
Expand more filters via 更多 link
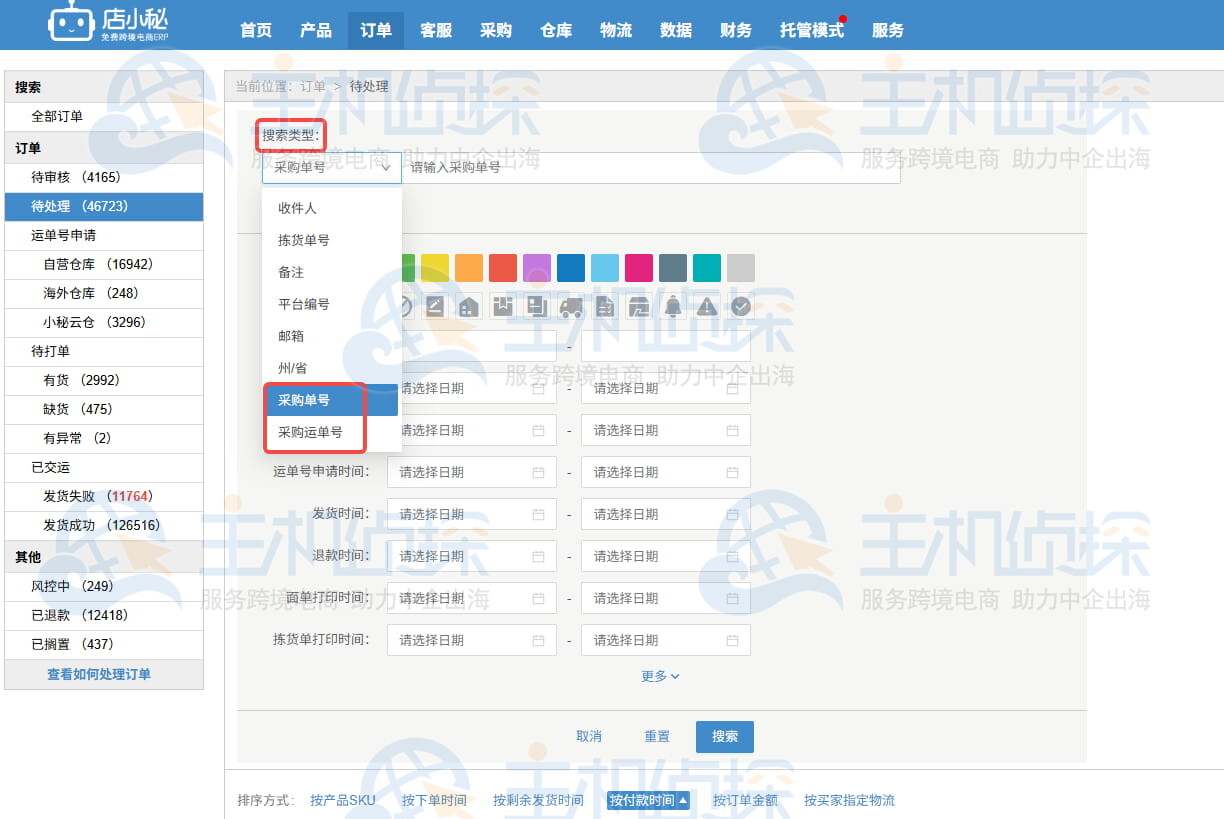point(657,676)
